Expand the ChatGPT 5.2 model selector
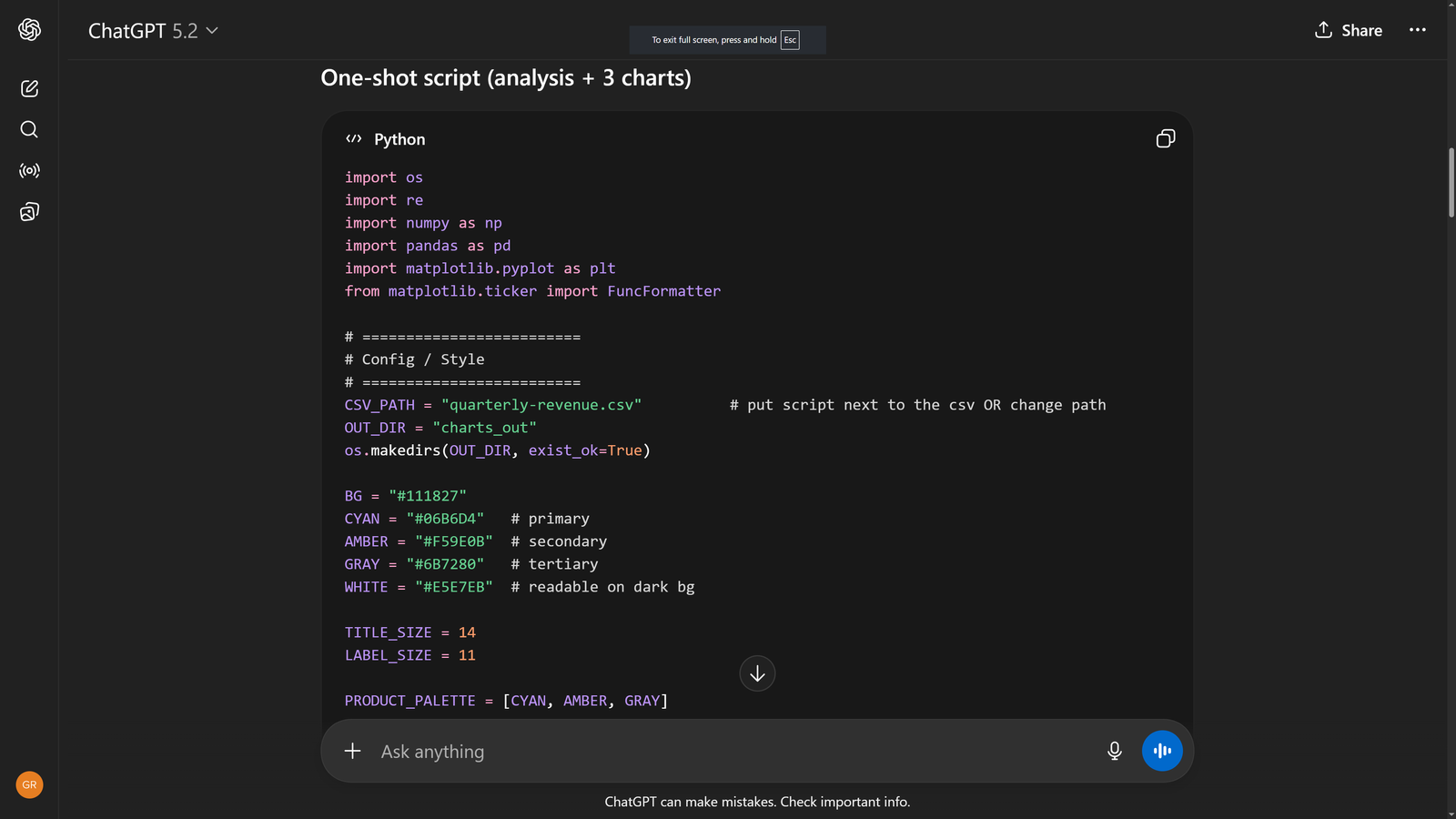Screen dimensions: 1456x819 [153, 30]
